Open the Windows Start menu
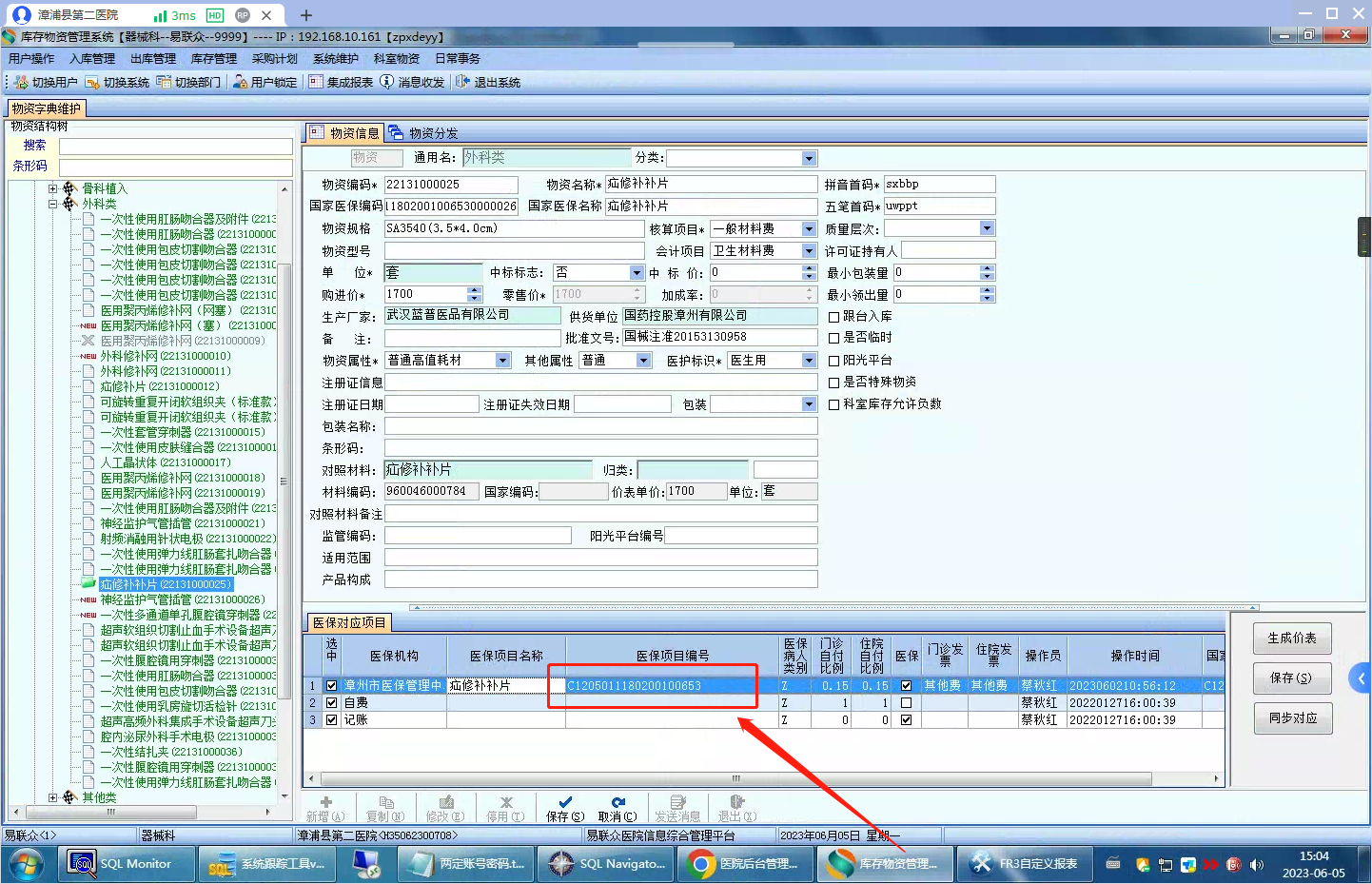Viewport: 1372px width, 884px height. (26, 864)
